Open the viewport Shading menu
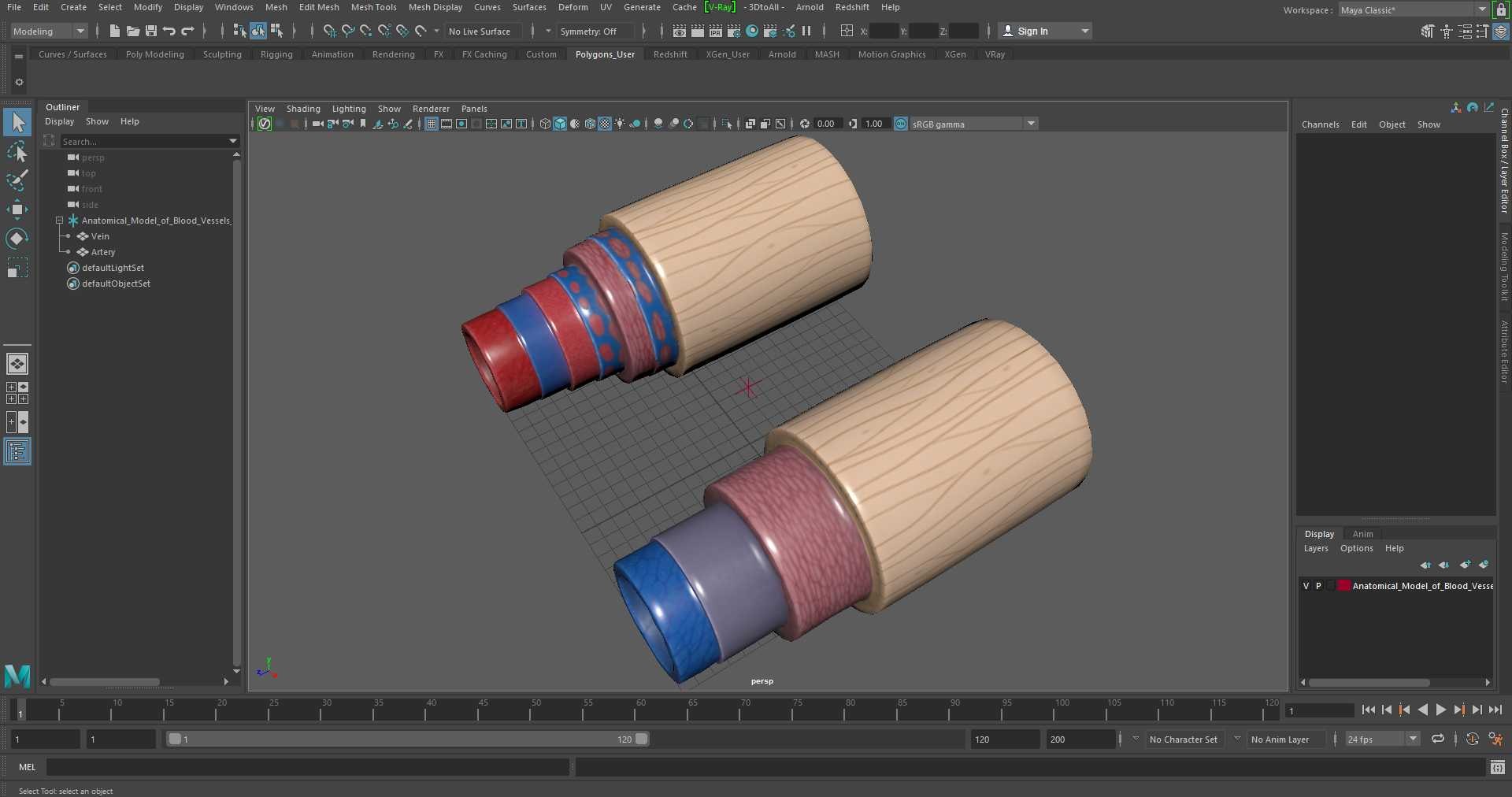This screenshot has width=1512, height=797. pyautogui.click(x=303, y=109)
